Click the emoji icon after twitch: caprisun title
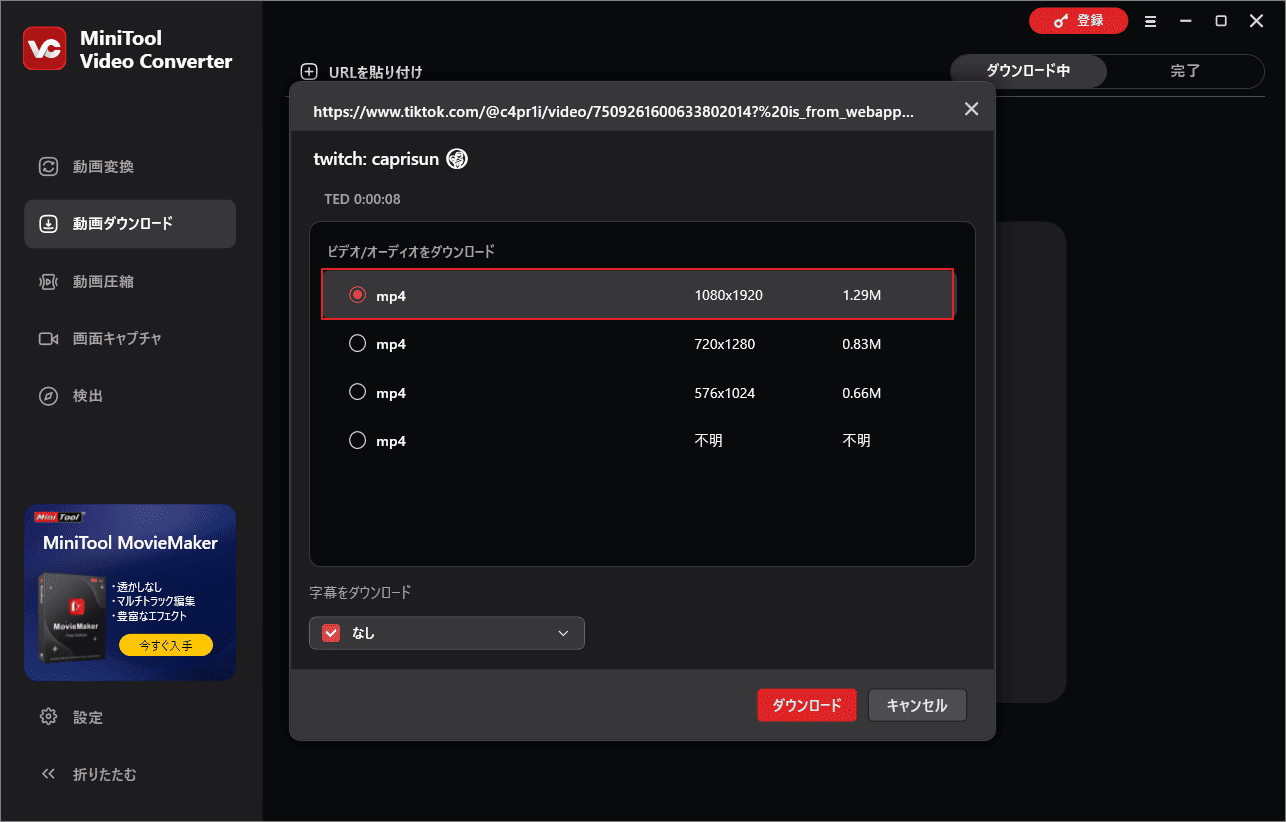1286x822 pixels. (x=457, y=158)
